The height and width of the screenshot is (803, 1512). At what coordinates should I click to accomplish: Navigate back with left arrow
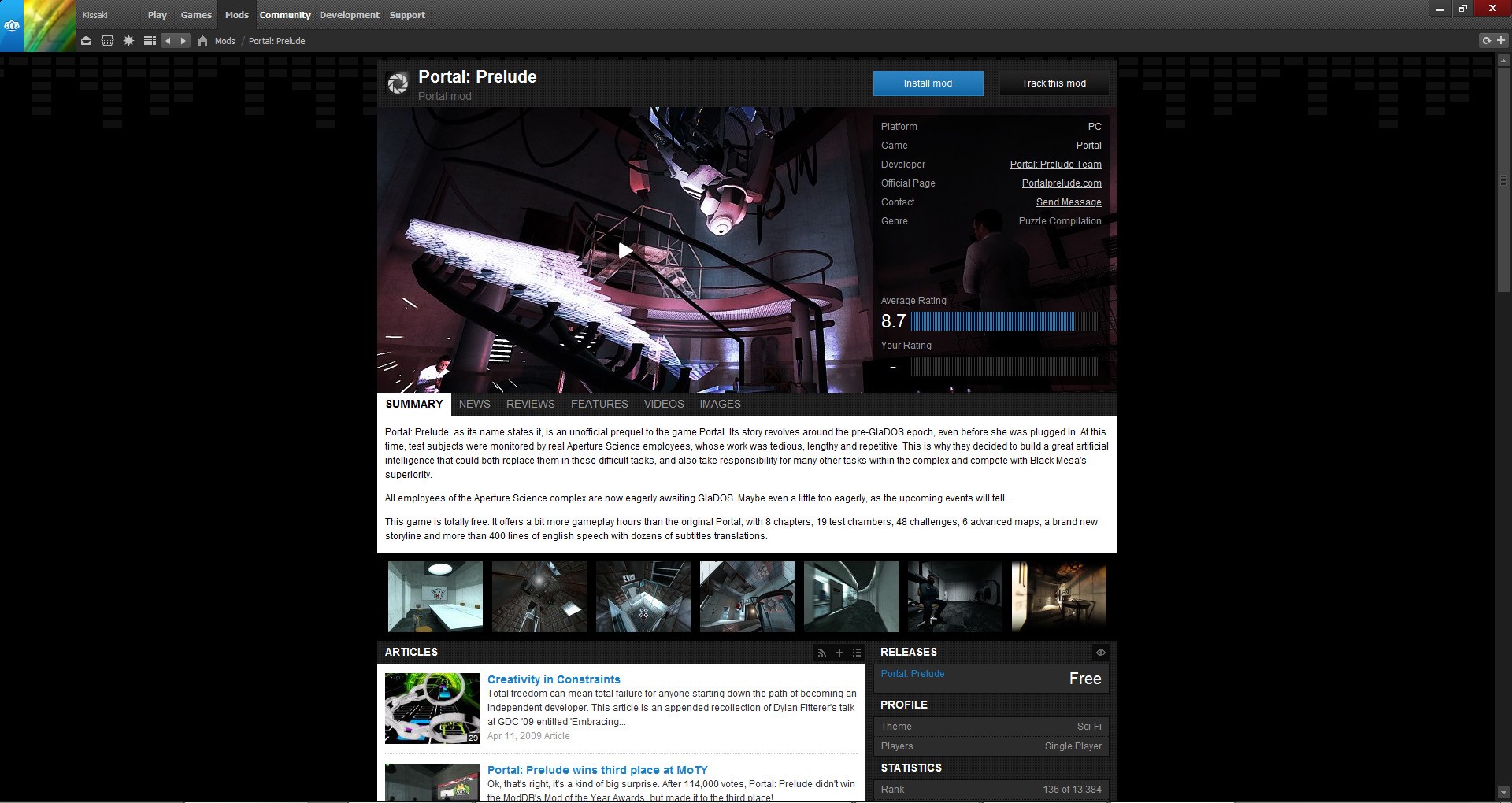[x=168, y=41]
